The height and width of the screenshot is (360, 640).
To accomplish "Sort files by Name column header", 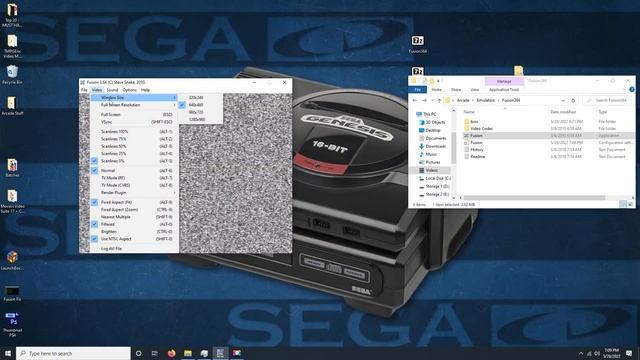I will pos(469,112).
